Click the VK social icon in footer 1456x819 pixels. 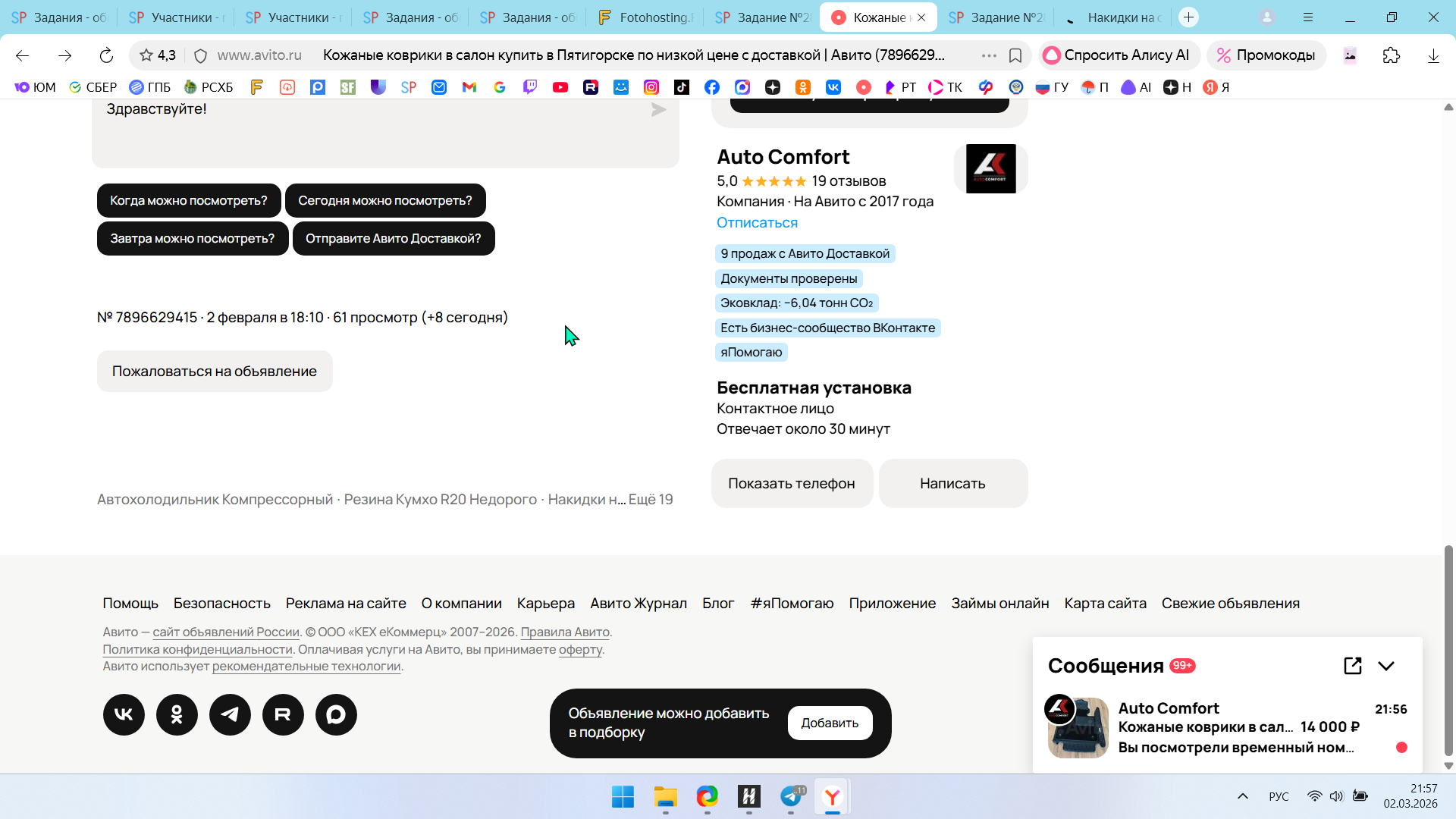pos(124,714)
